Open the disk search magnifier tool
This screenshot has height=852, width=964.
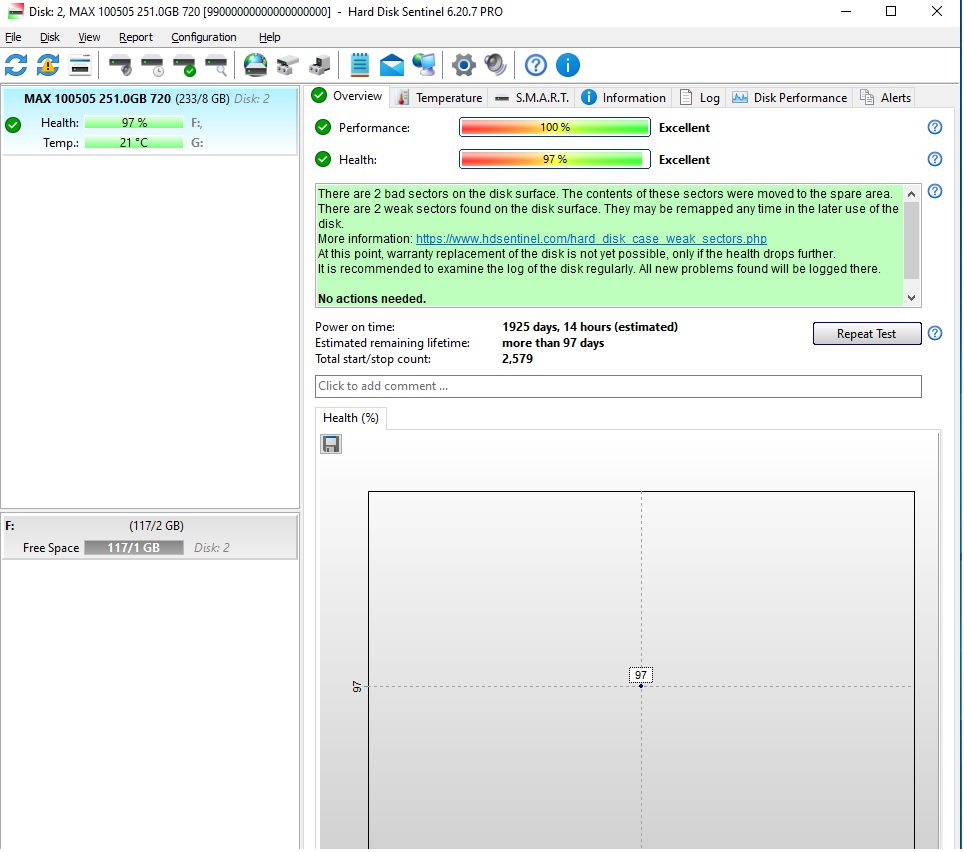tap(216, 65)
